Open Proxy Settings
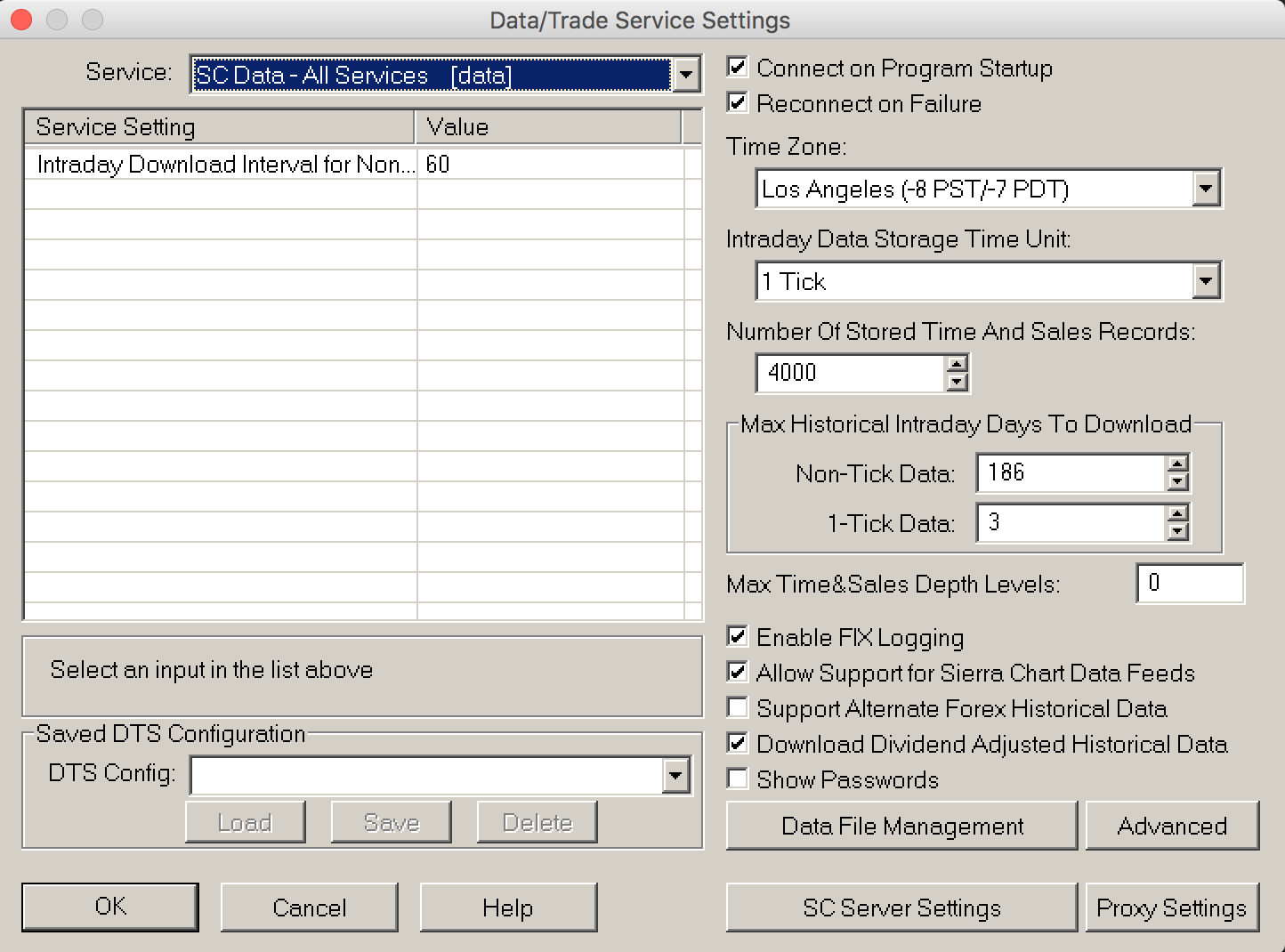 pyautogui.click(x=1172, y=908)
